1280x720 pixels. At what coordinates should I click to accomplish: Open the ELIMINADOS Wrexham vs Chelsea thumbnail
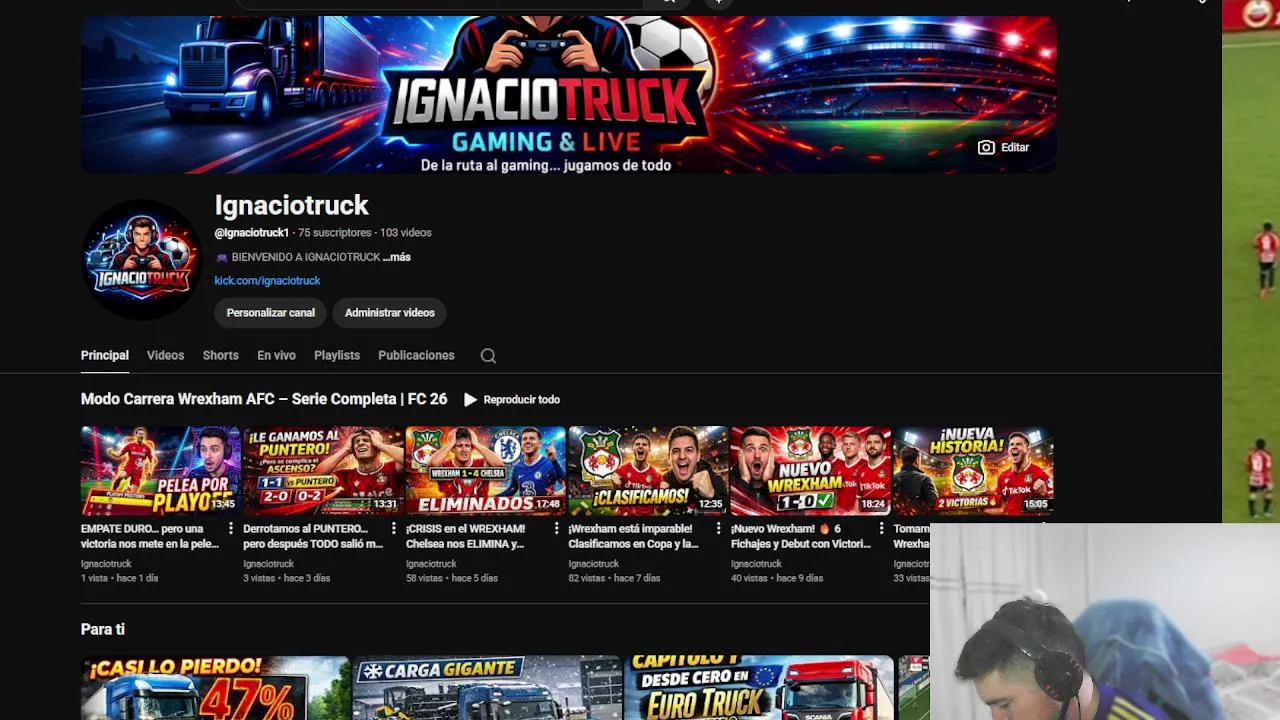tap(485, 471)
